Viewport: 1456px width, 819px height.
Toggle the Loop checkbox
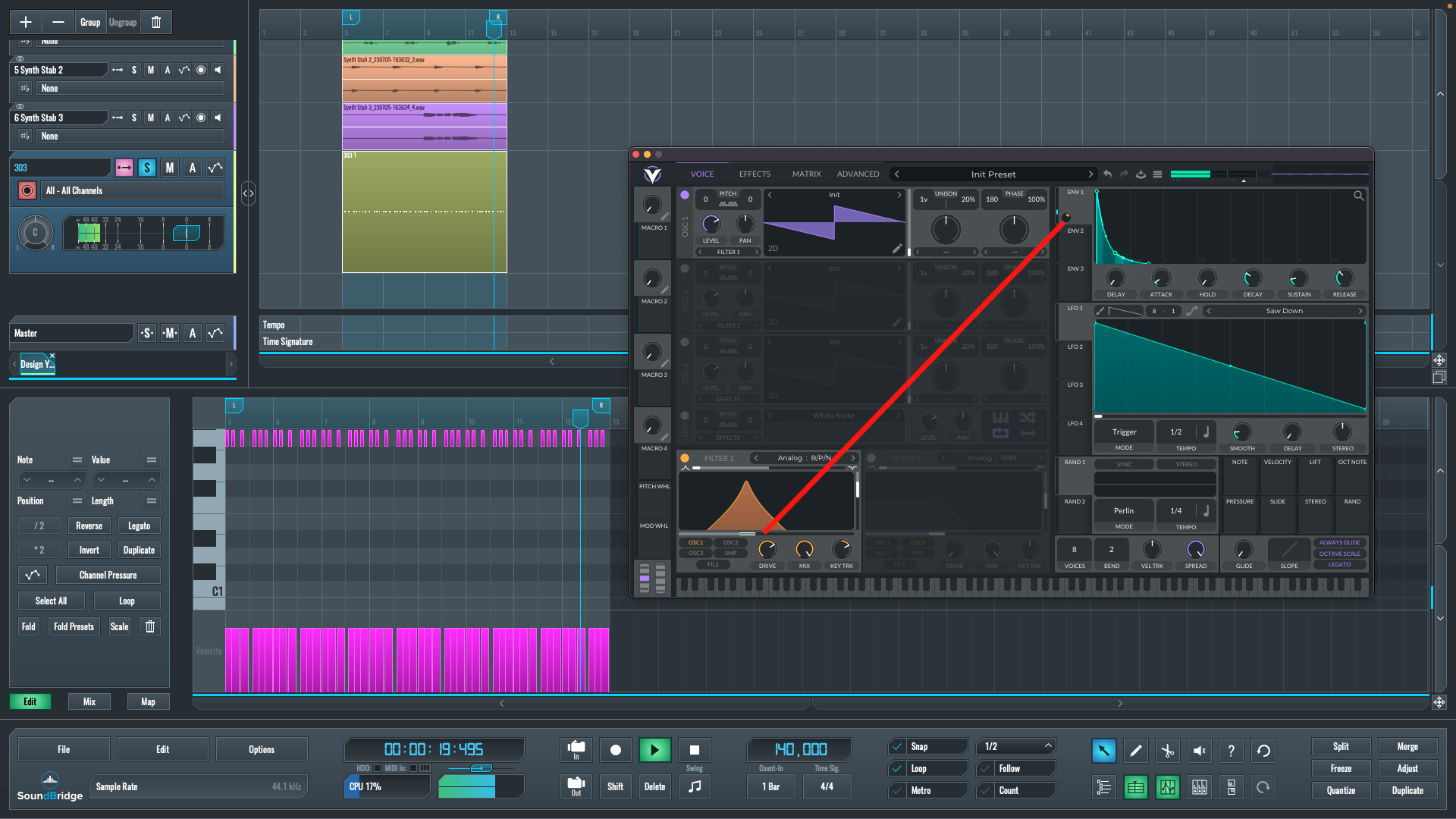click(x=897, y=768)
